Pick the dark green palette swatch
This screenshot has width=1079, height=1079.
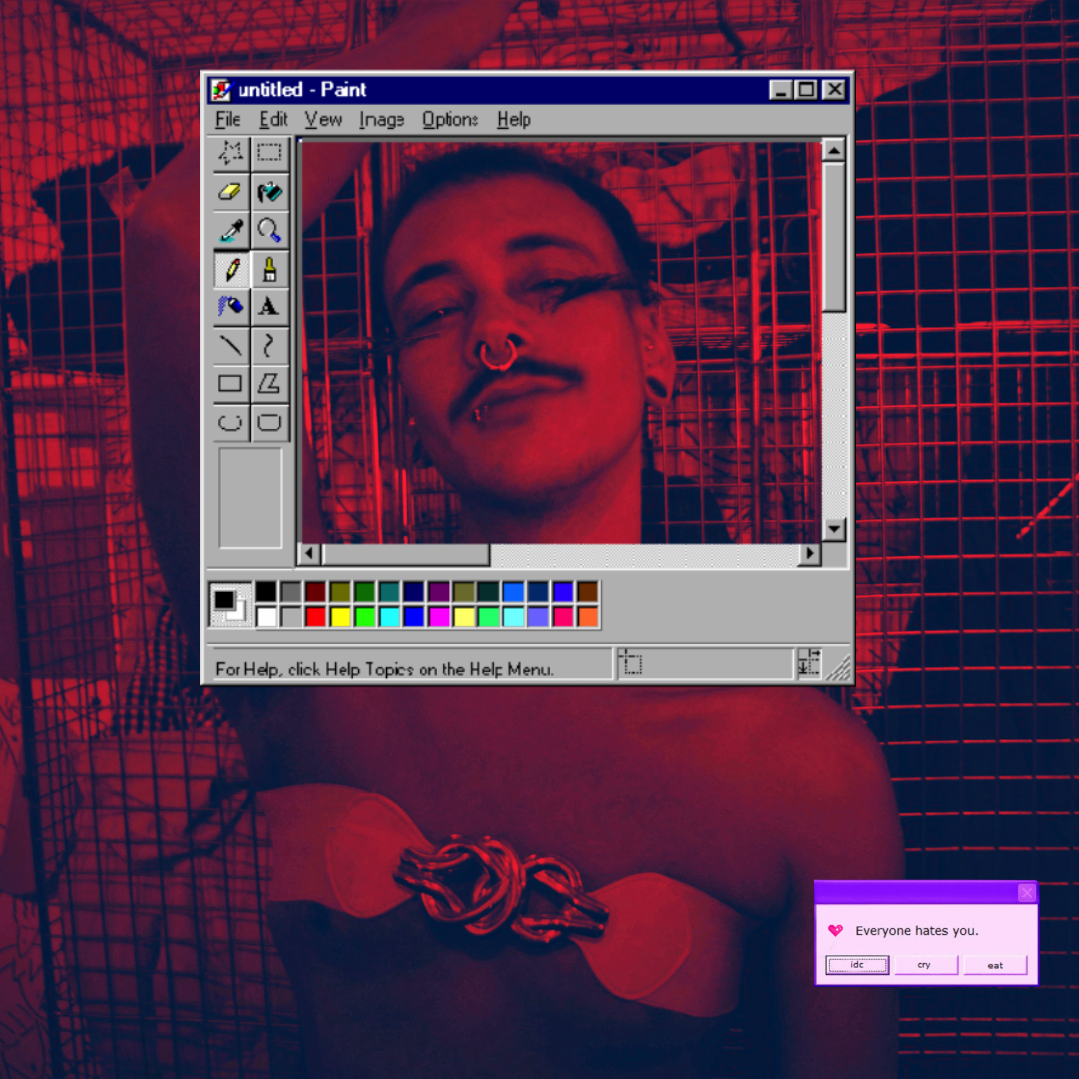[365, 591]
